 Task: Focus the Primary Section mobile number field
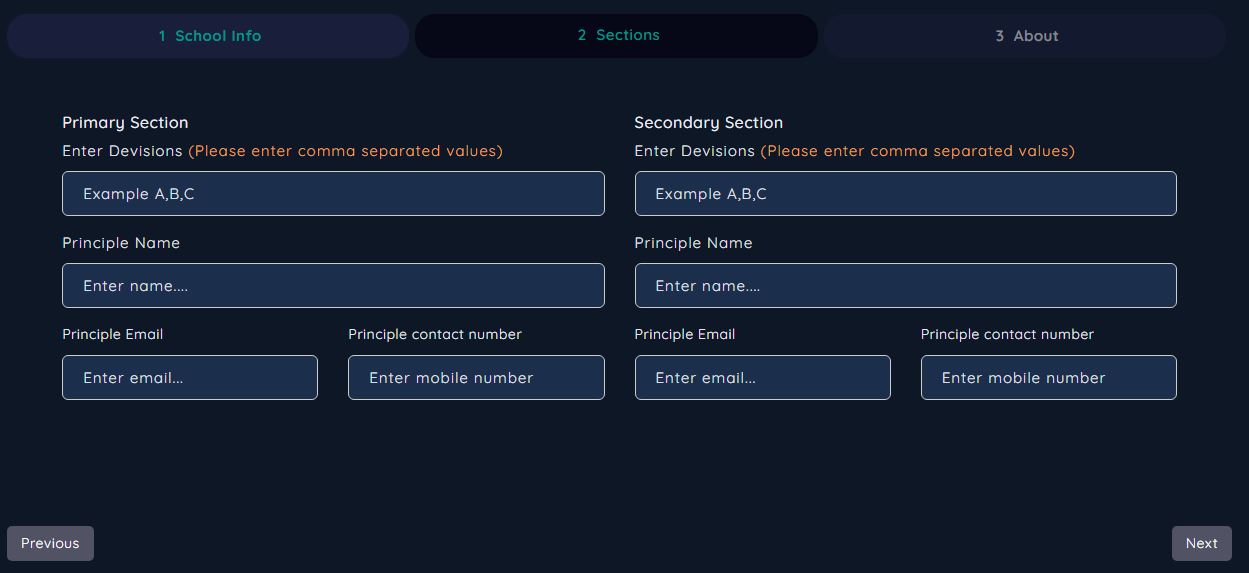[476, 378]
